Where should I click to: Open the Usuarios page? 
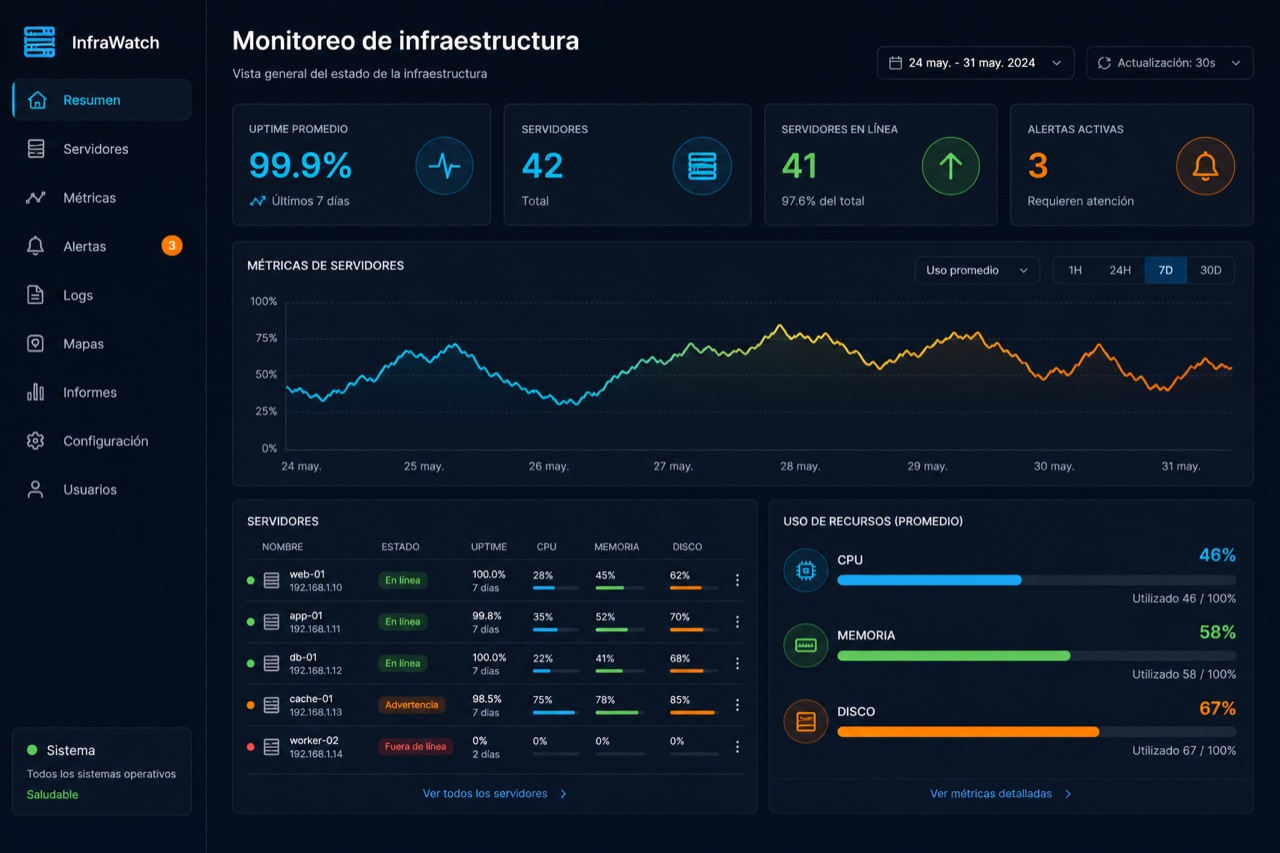tap(102, 489)
